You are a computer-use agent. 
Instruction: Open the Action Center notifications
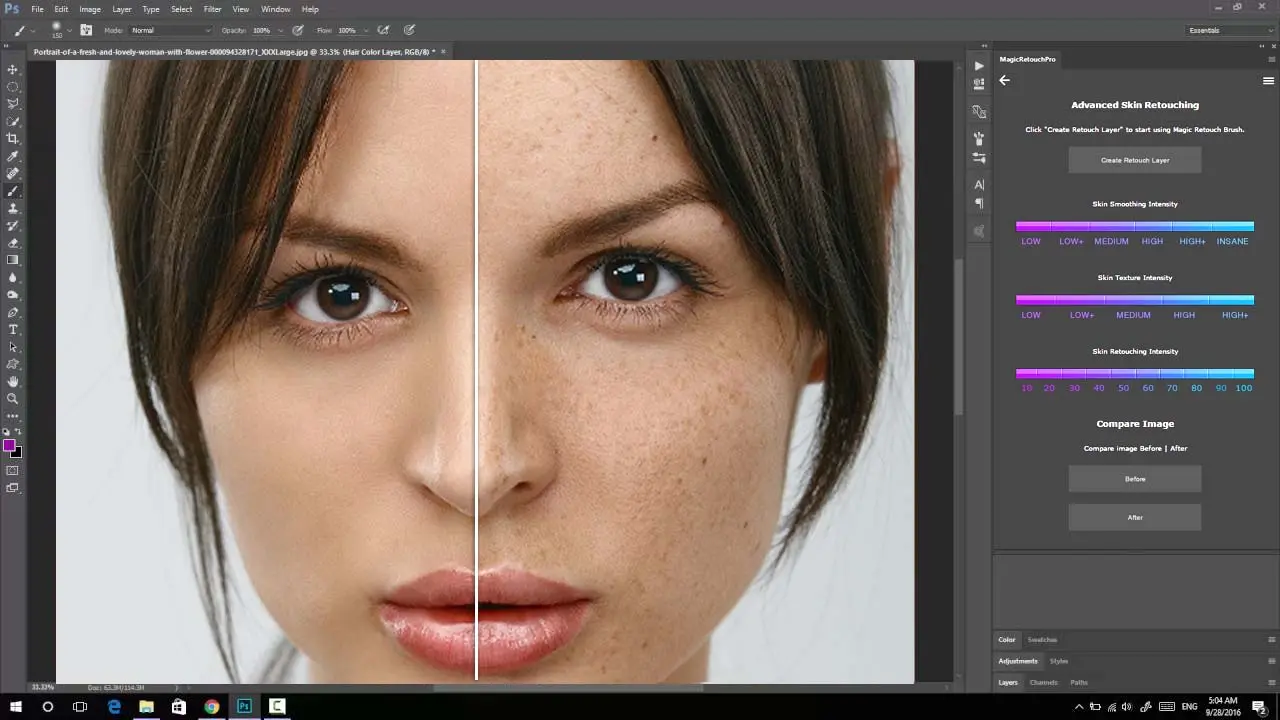pyautogui.click(x=1258, y=706)
